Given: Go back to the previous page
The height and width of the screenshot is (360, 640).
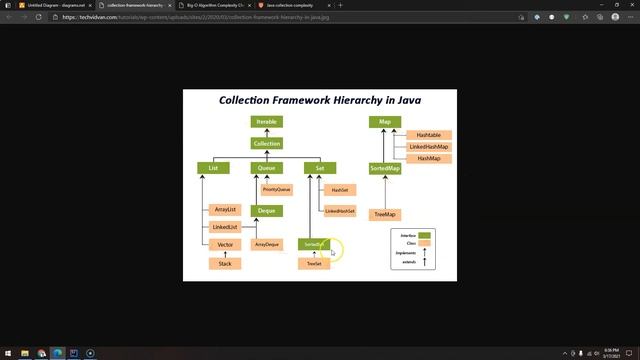Looking at the screenshot, I should pos(9,17).
